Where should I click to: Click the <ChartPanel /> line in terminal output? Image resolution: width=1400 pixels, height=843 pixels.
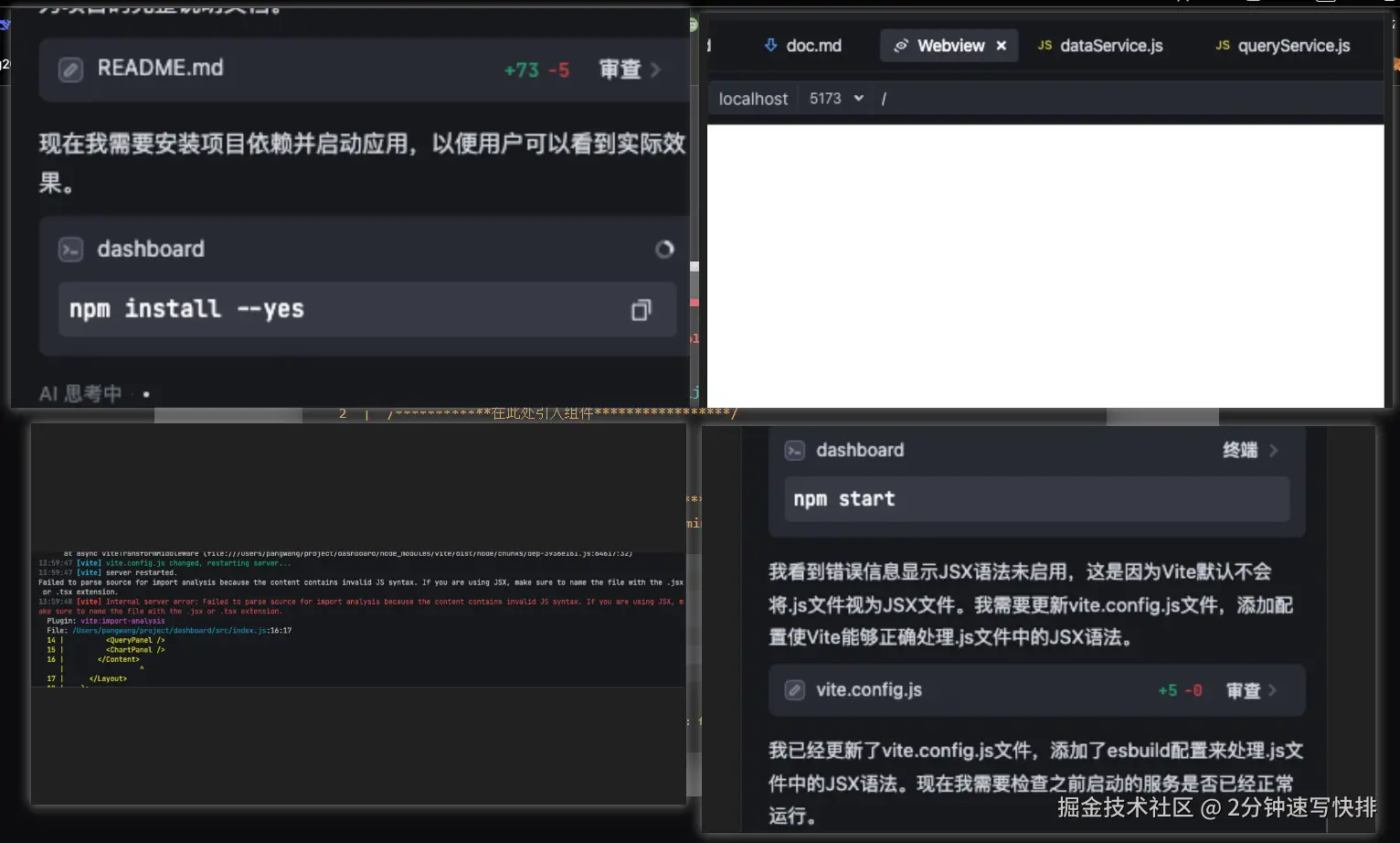pyautogui.click(x=135, y=650)
